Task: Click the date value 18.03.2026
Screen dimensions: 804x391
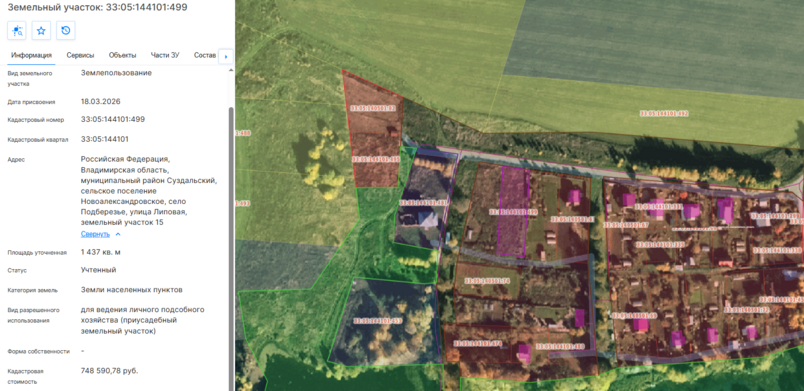Action: [100, 101]
